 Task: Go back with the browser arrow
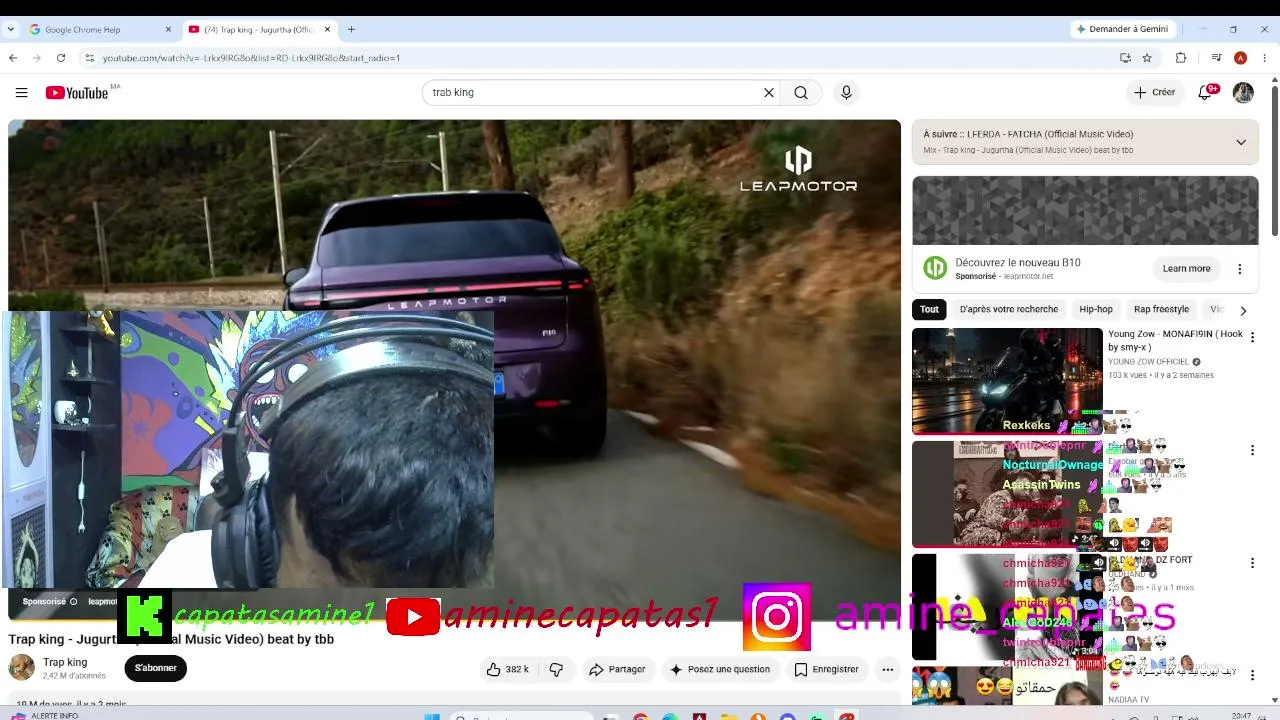pos(13,58)
